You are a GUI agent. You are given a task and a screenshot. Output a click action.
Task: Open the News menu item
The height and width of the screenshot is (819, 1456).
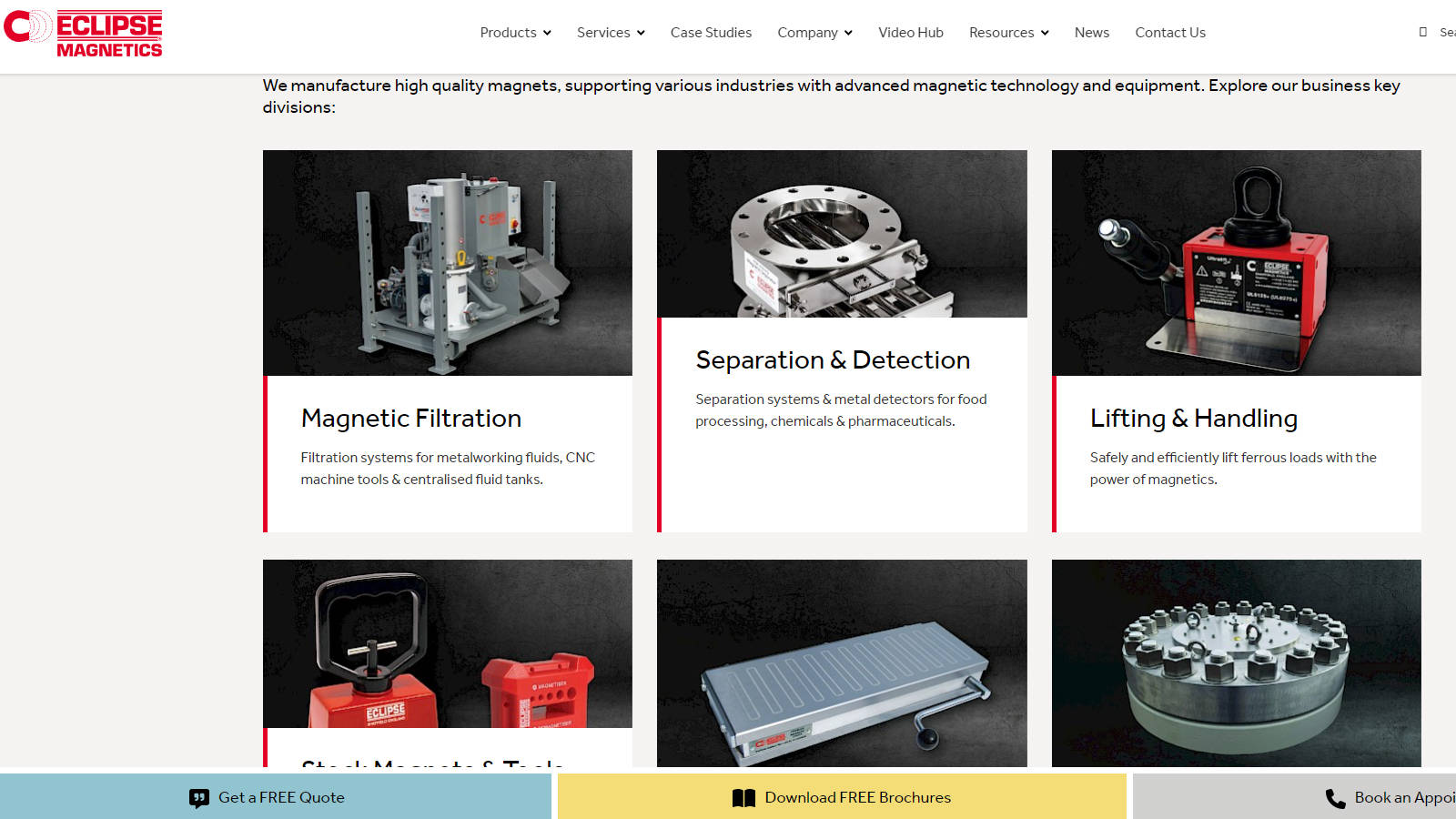point(1092,33)
